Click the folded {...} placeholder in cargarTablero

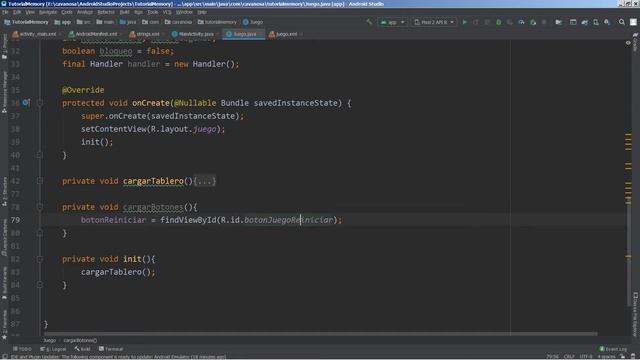point(204,181)
